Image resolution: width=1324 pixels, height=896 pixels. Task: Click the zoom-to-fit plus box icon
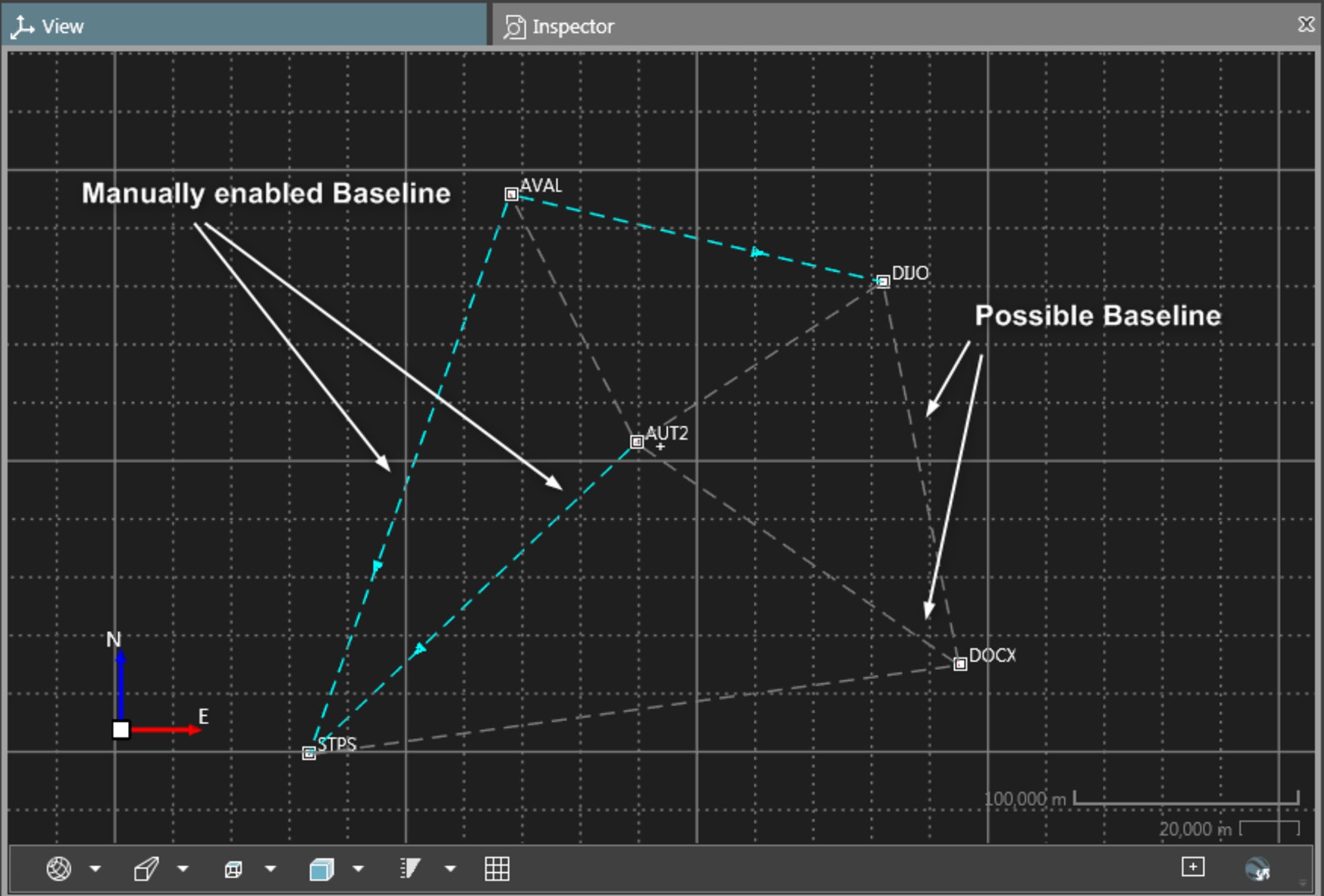[x=1193, y=867]
